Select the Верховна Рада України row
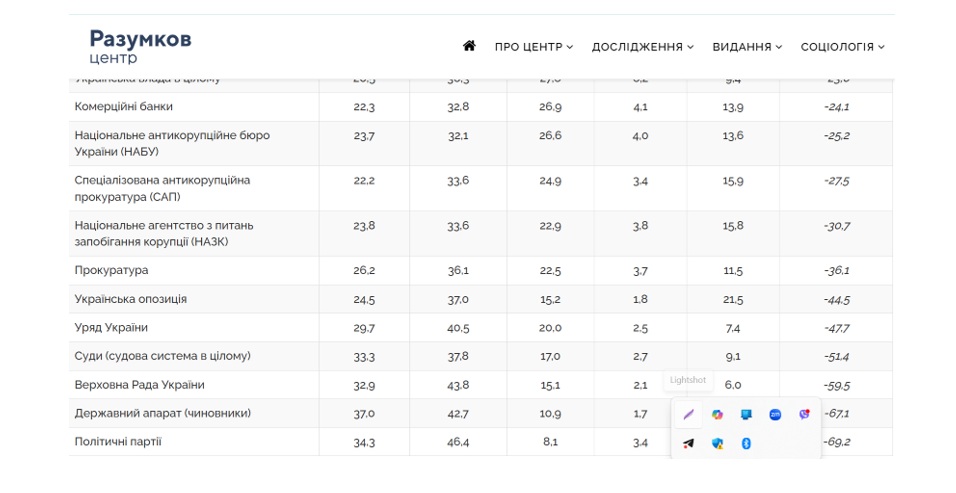 point(139,385)
